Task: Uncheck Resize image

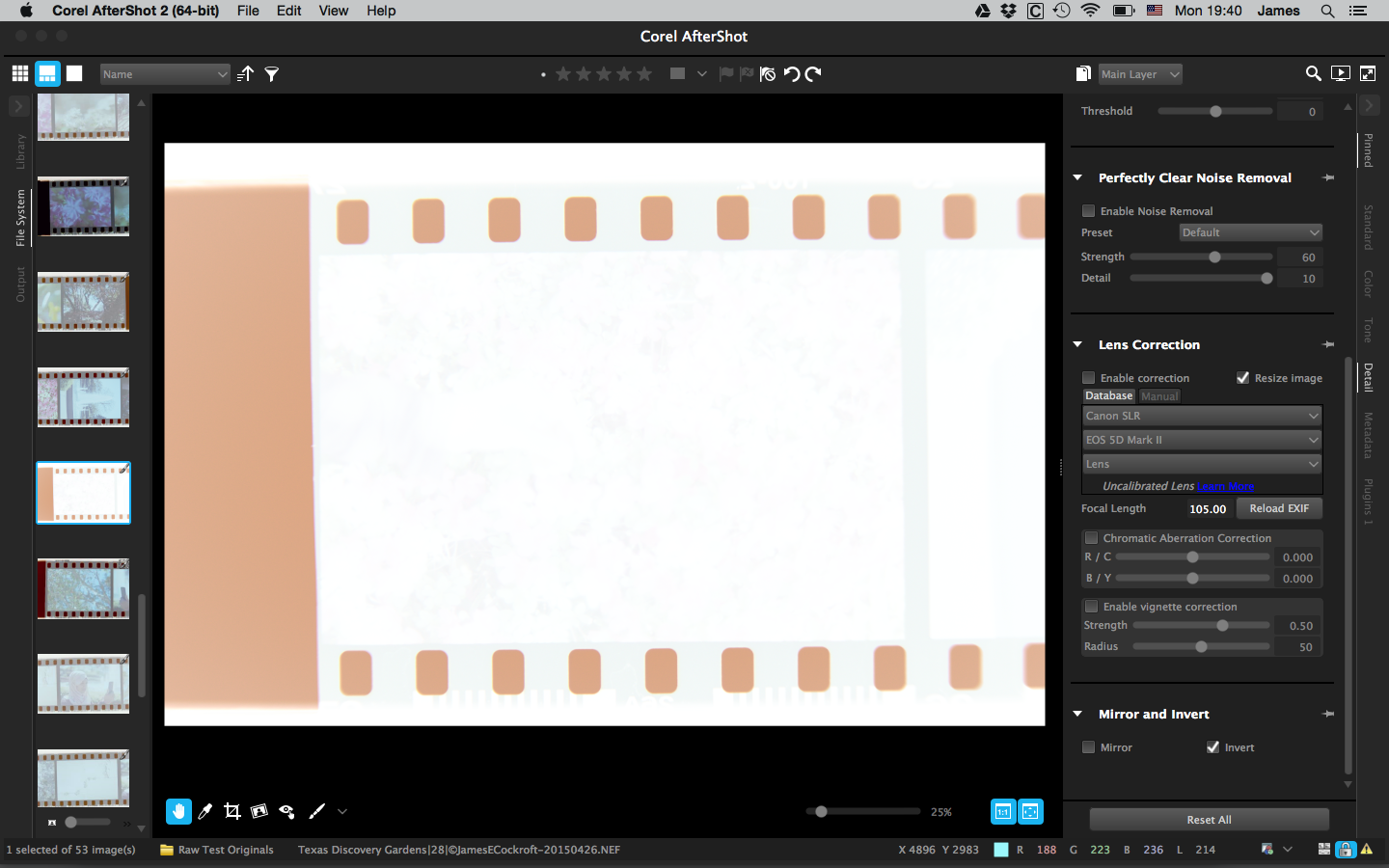Action: click(1242, 378)
